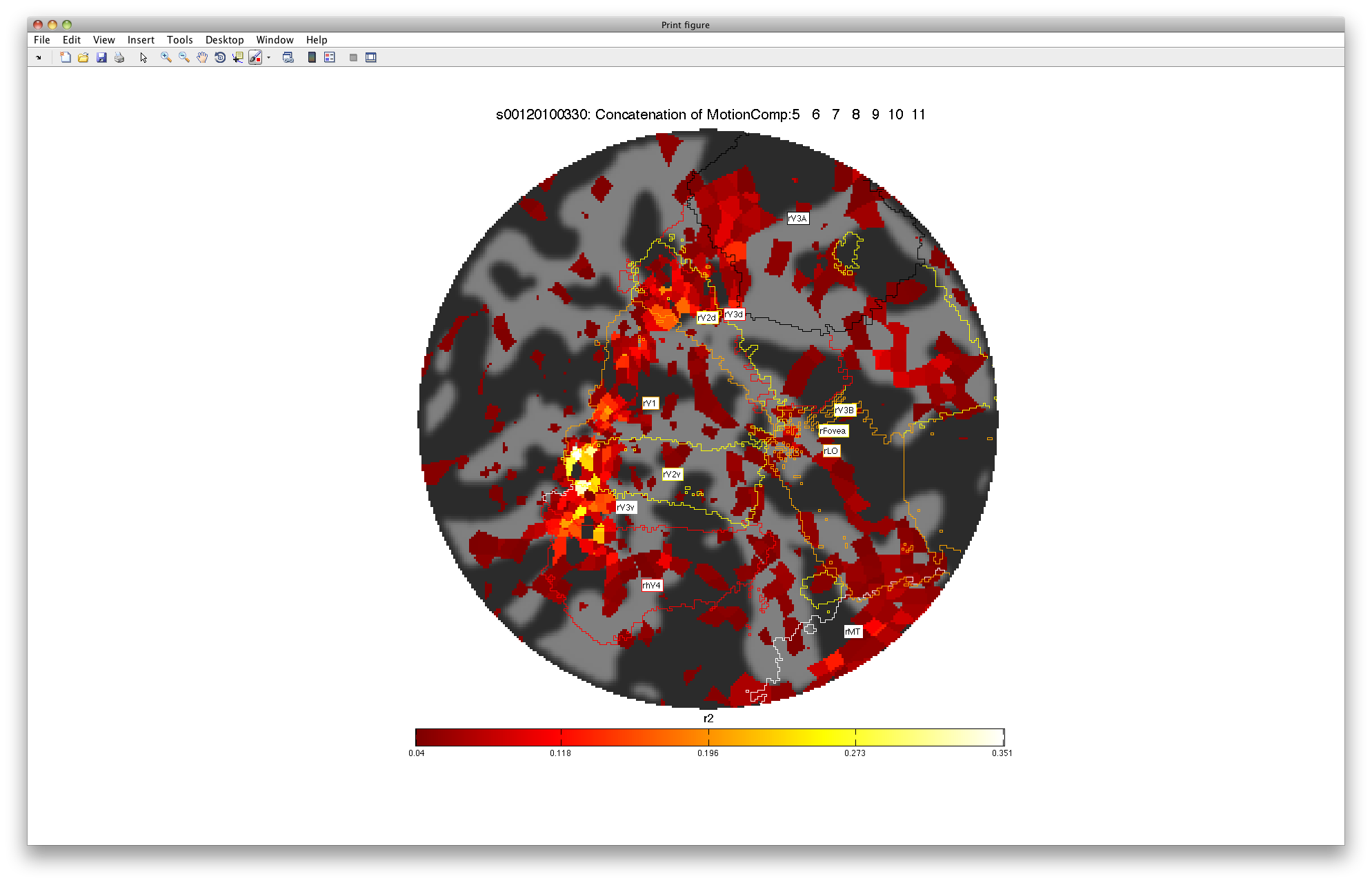The width and height of the screenshot is (1372, 883).
Task: Save the figure with the floppy disk icon
Action: (101, 57)
